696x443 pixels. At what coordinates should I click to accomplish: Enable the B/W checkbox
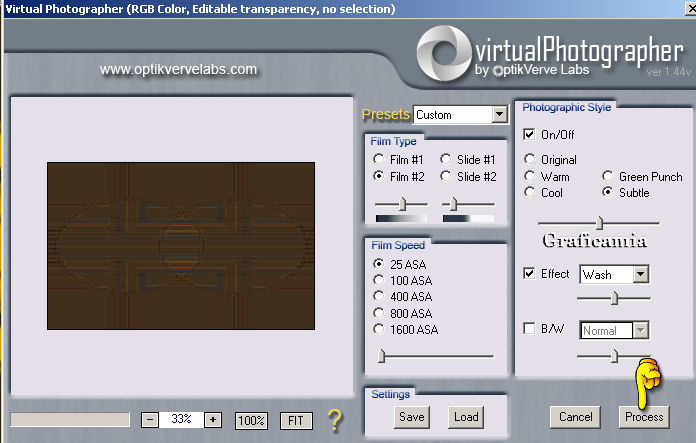529,328
